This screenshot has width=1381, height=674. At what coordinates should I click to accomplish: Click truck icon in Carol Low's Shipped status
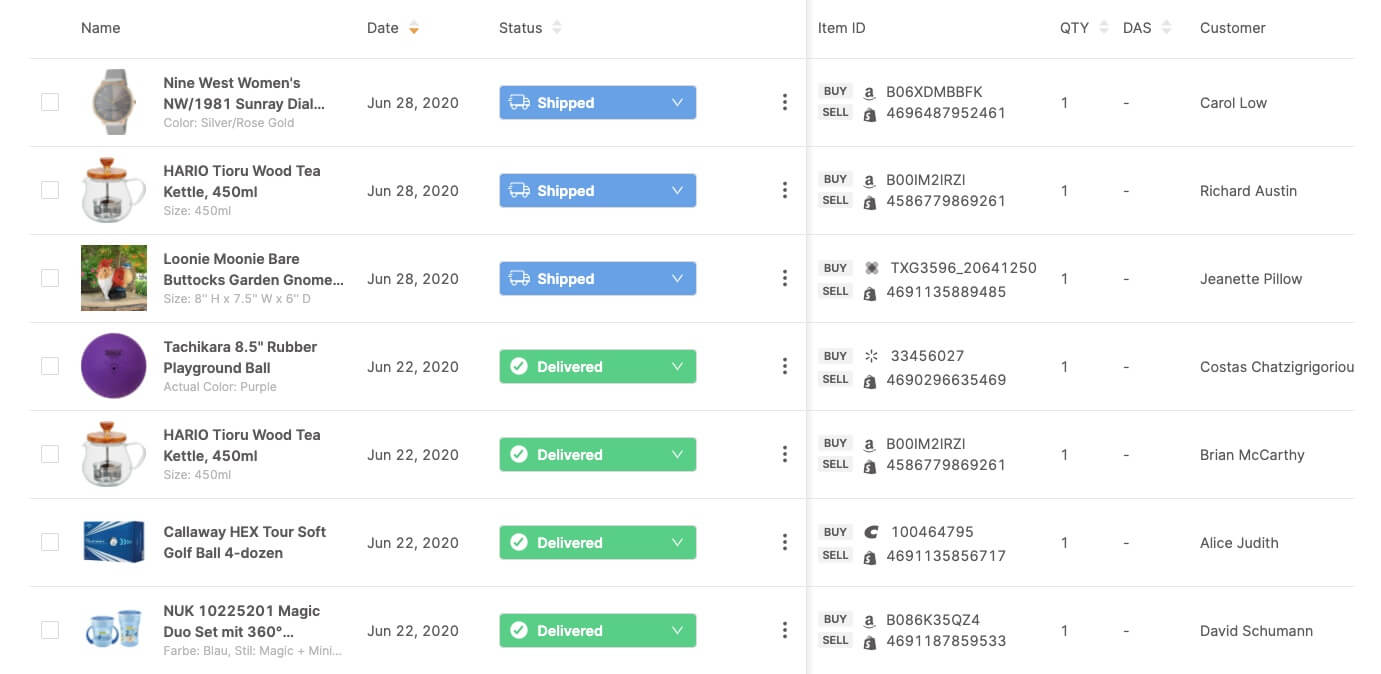pos(519,102)
